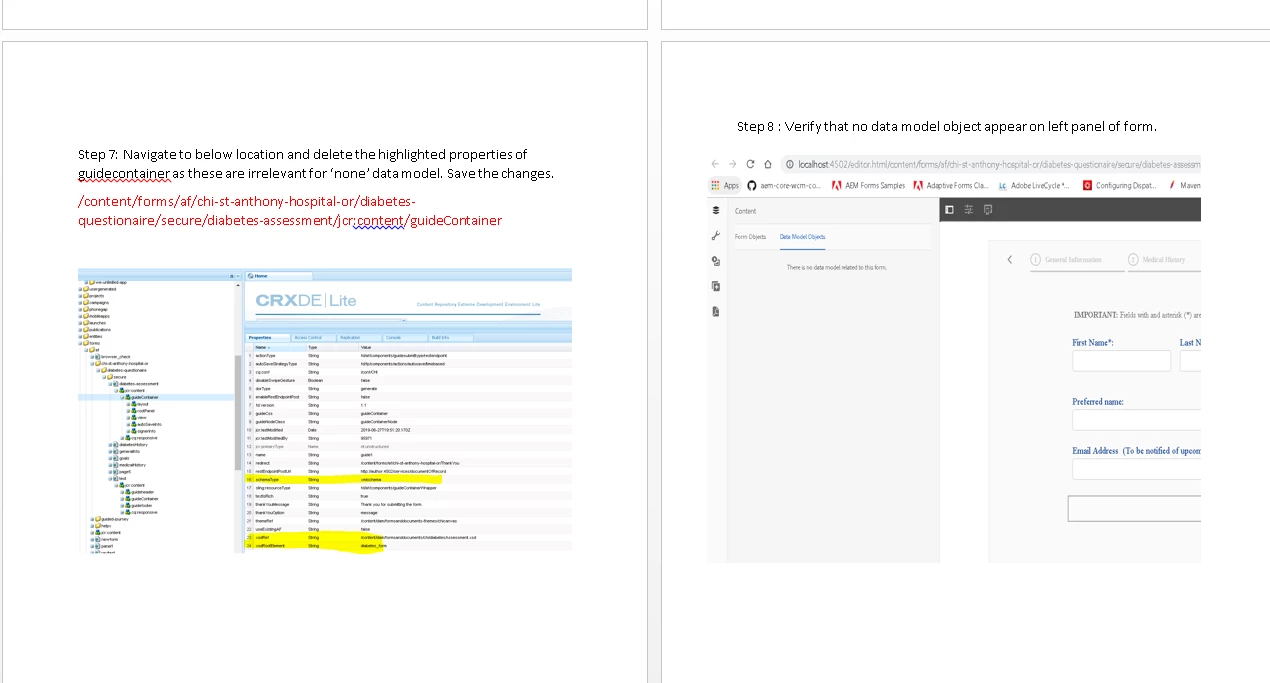Open the Content tree icon in side rail
Viewport: 1270px width, 683px height.
(716, 210)
